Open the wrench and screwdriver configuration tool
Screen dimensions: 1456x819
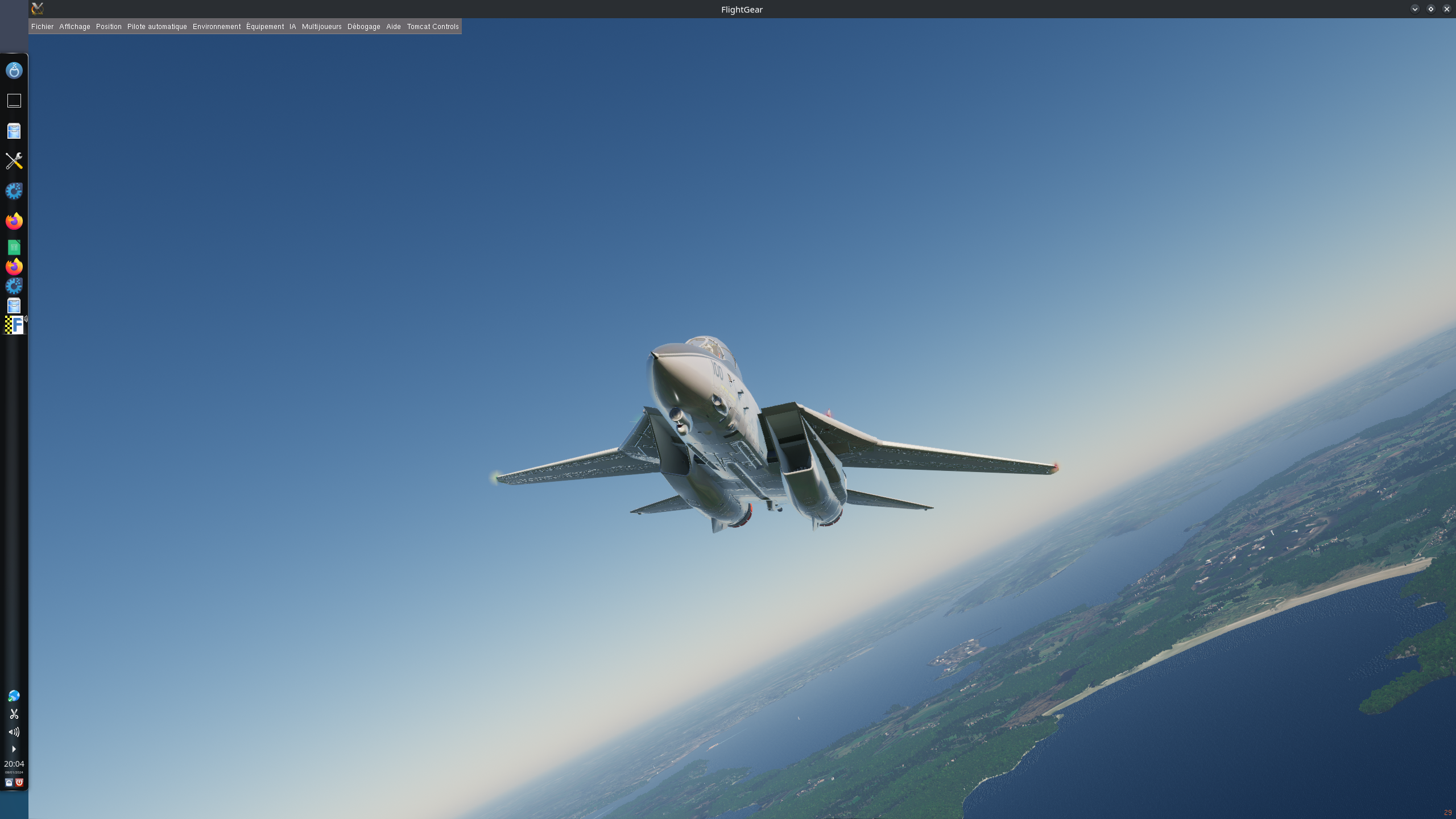(14, 161)
